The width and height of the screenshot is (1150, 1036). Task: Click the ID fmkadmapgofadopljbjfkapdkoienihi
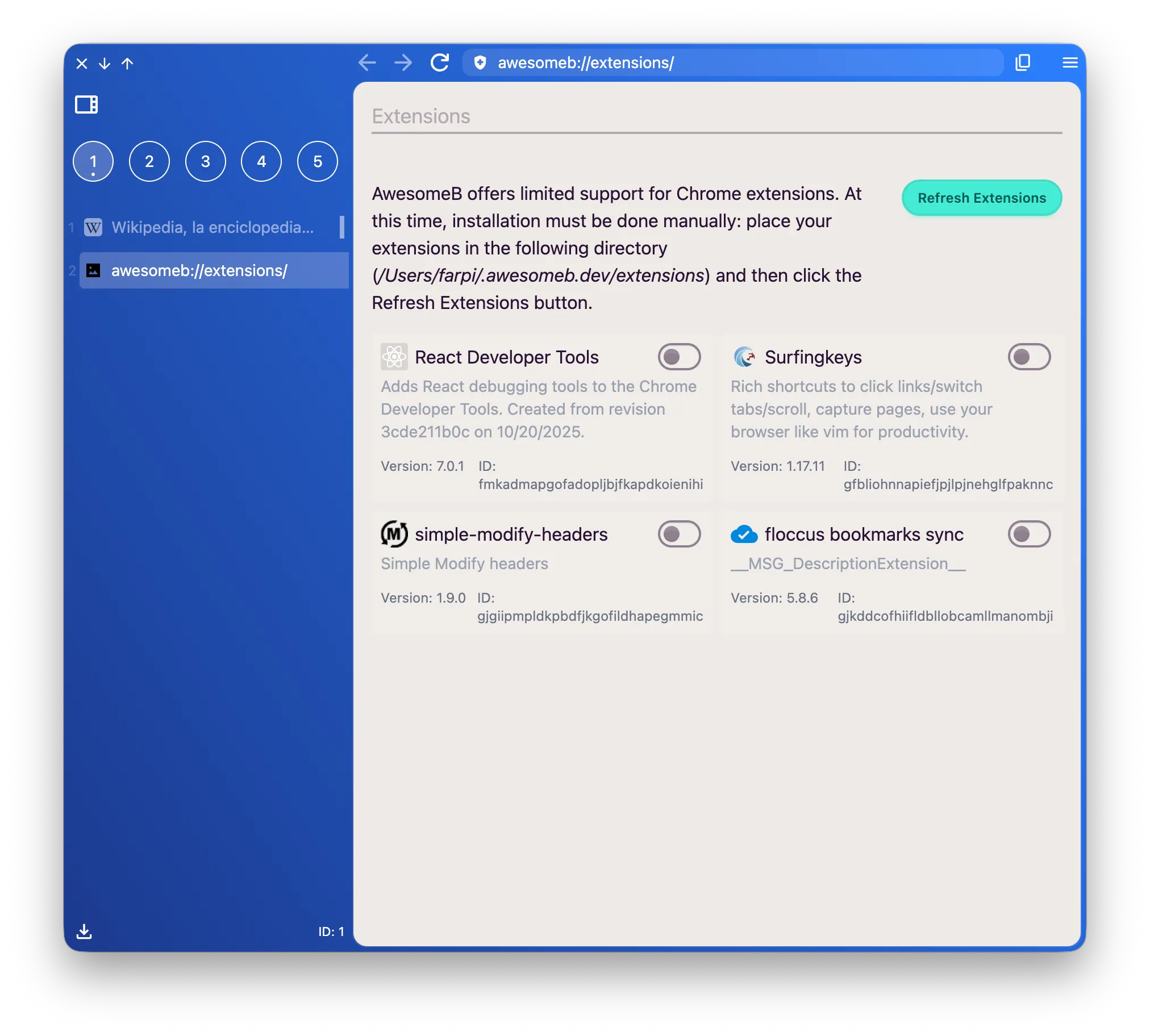(590, 484)
